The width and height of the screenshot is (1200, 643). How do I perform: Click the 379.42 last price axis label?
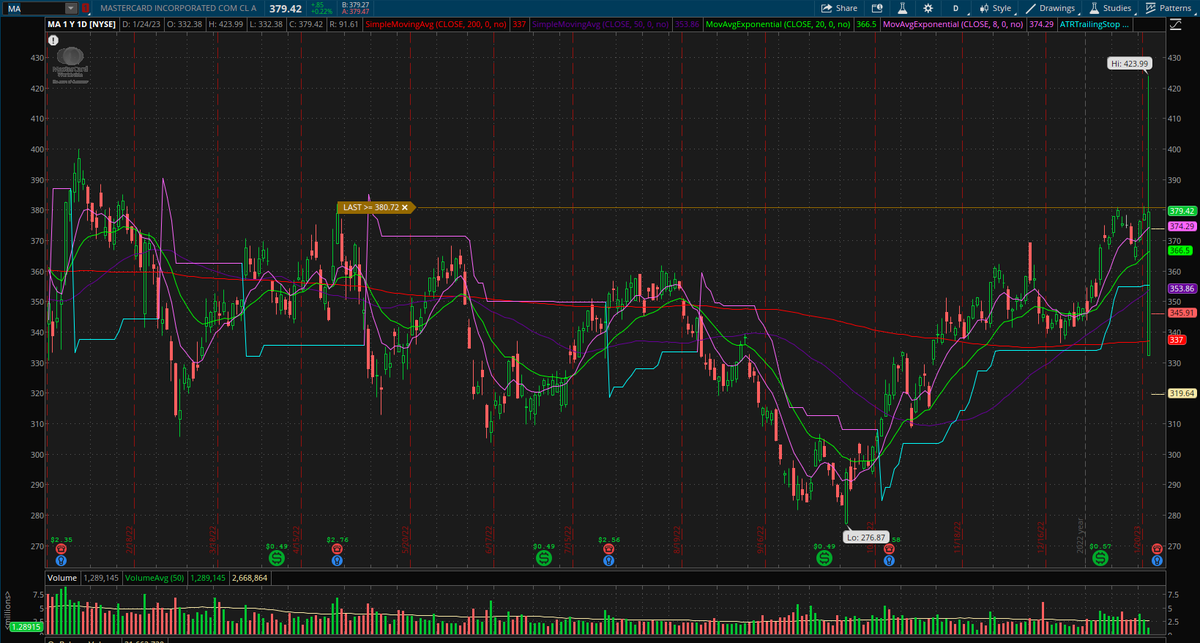point(1182,211)
